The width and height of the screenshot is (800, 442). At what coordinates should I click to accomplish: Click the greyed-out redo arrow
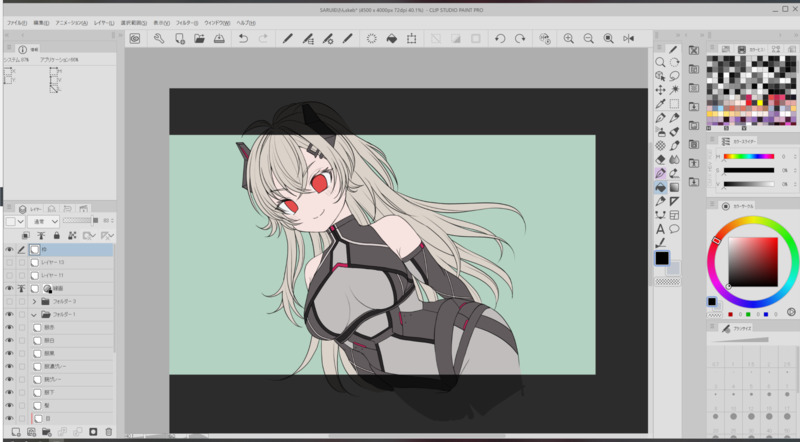pos(263,39)
